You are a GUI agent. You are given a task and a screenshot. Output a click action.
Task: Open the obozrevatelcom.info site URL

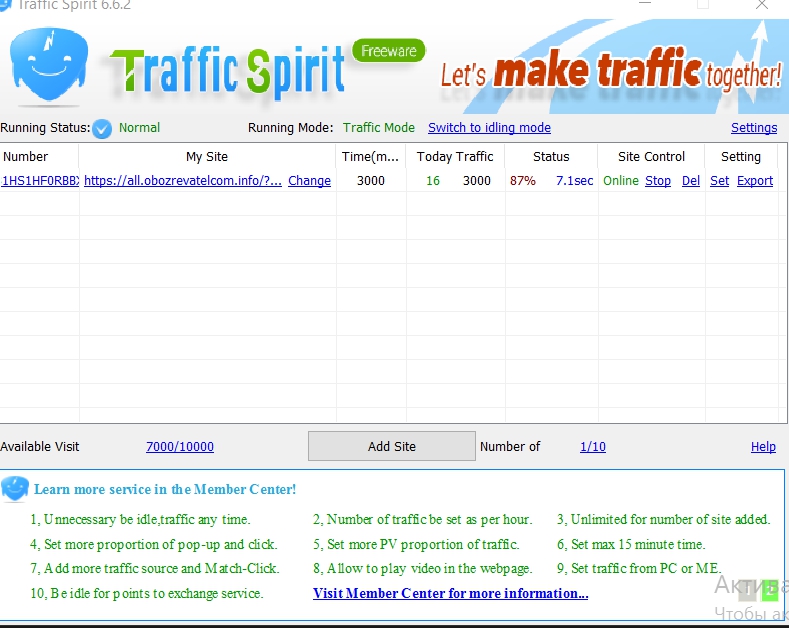tap(183, 181)
